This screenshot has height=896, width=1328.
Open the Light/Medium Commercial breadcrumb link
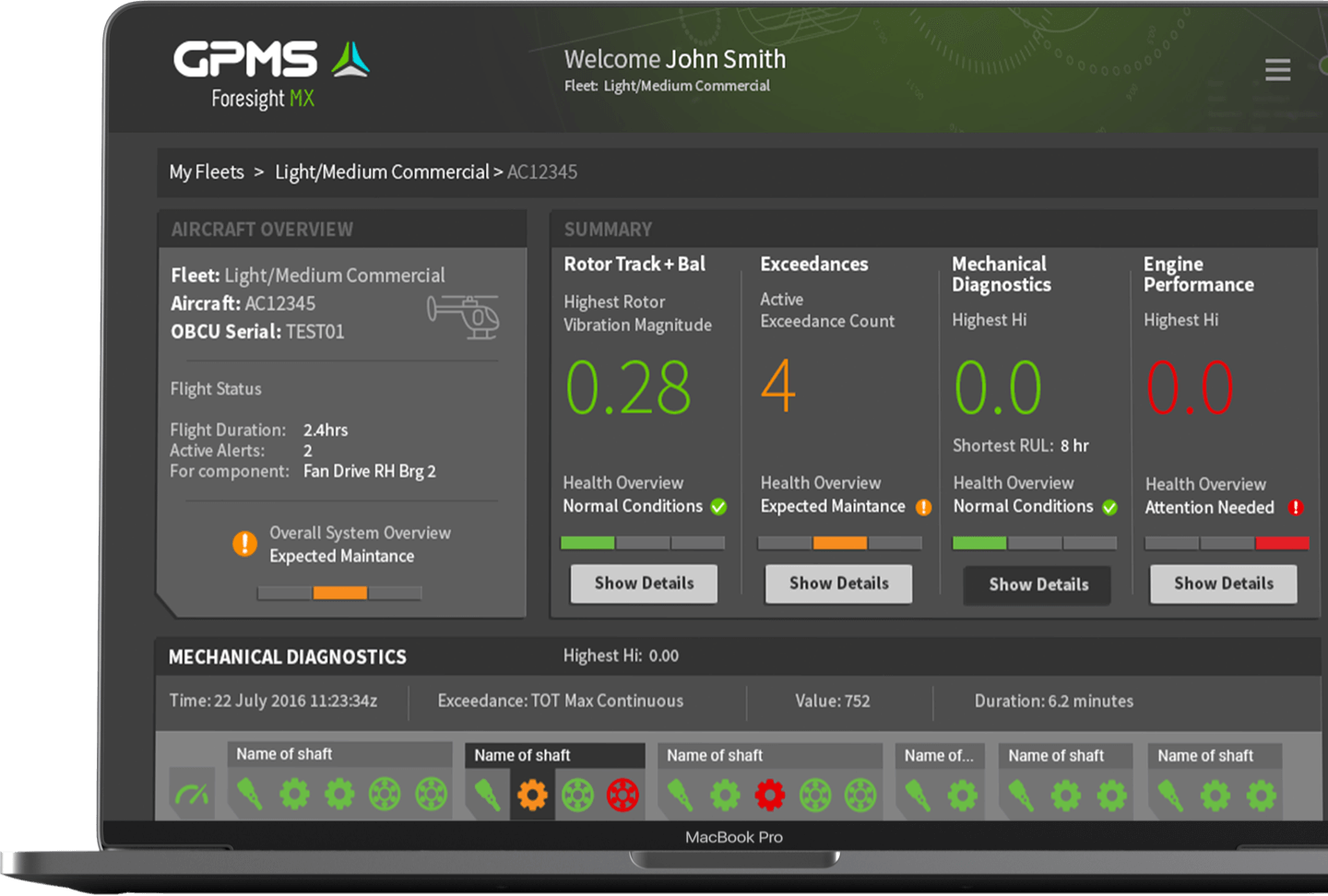(382, 171)
